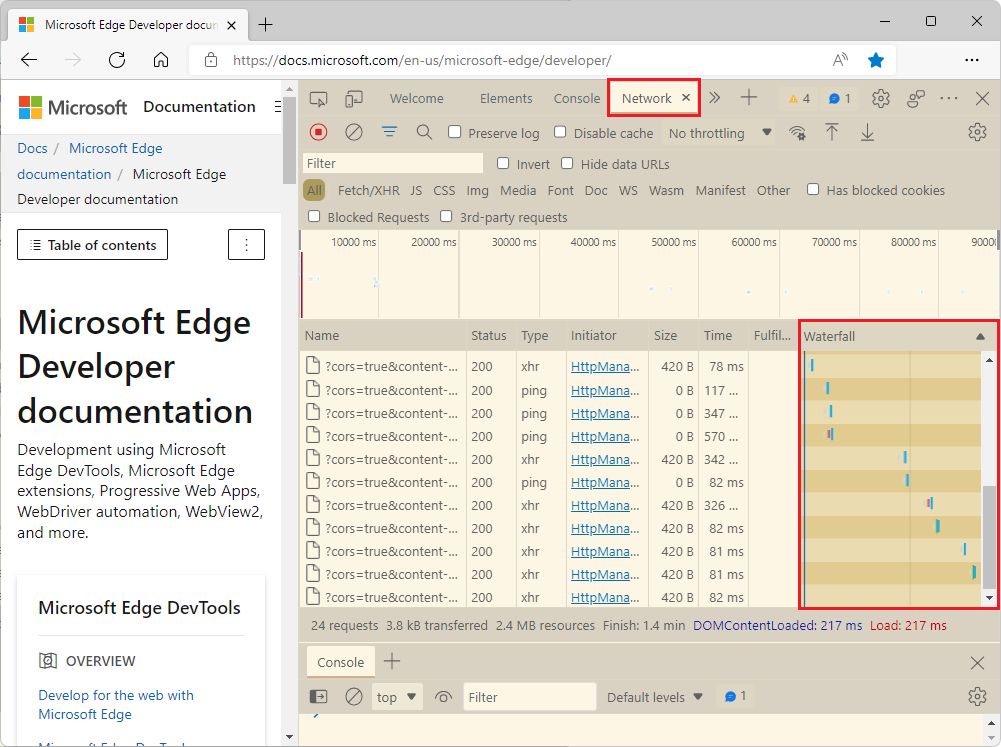Viewport: 1001px width, 747px height.
Task: Click the Read aloud icon
Action: tap(840, 60)
